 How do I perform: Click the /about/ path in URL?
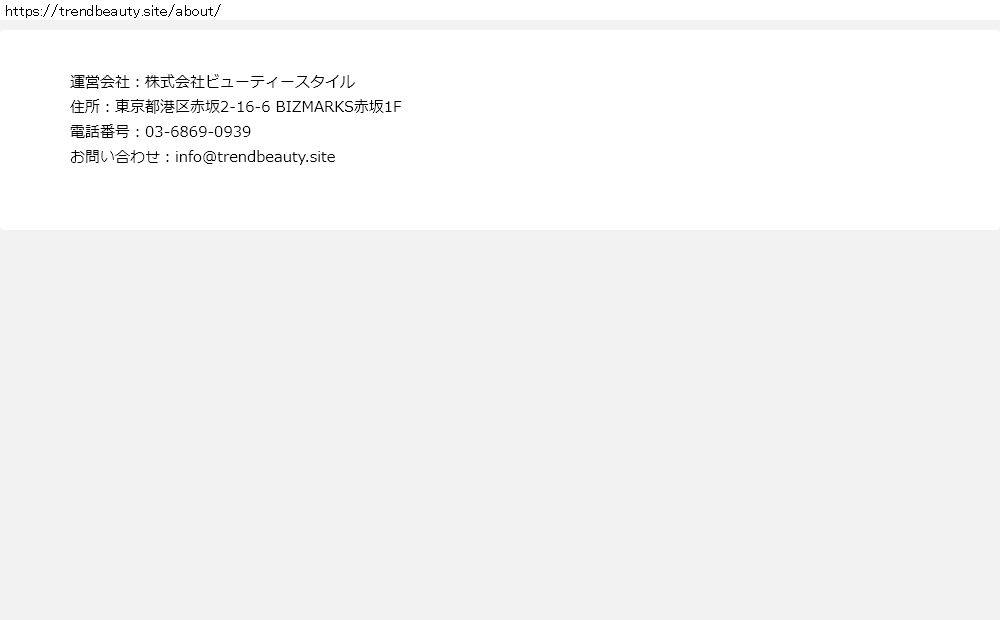[x=196, y=11]
